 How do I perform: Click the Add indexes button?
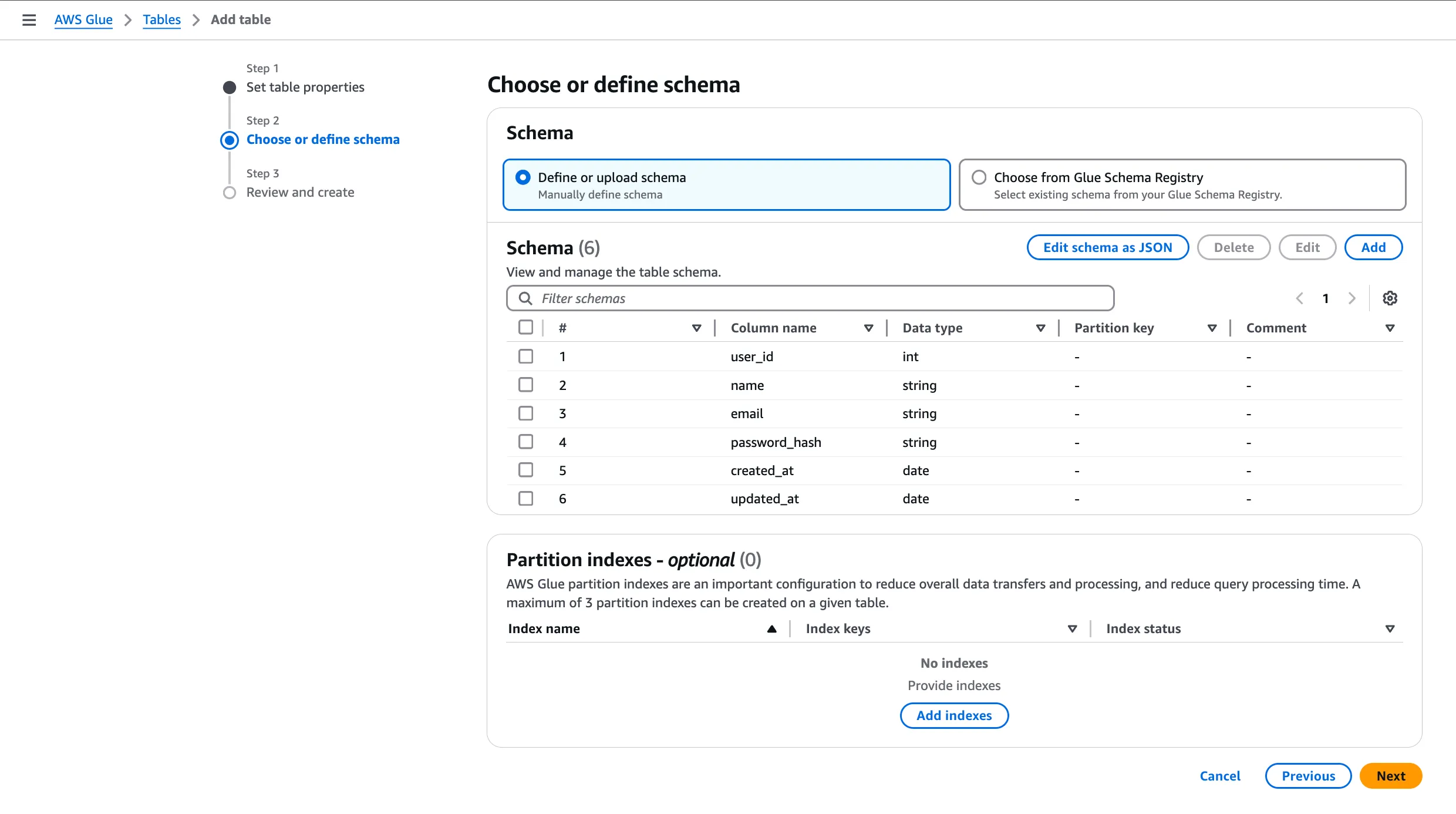(x=954, y=715)
